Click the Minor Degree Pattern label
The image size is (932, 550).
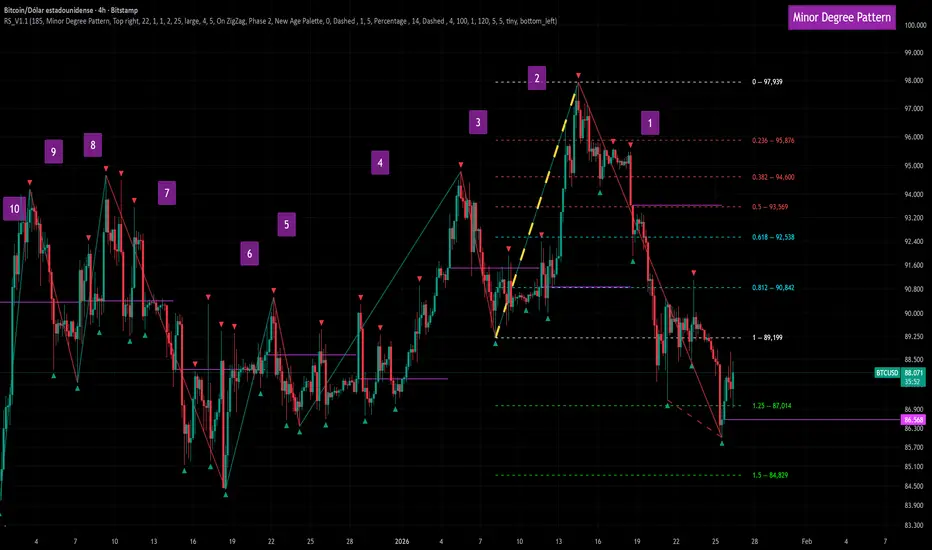tap(842, 17)
